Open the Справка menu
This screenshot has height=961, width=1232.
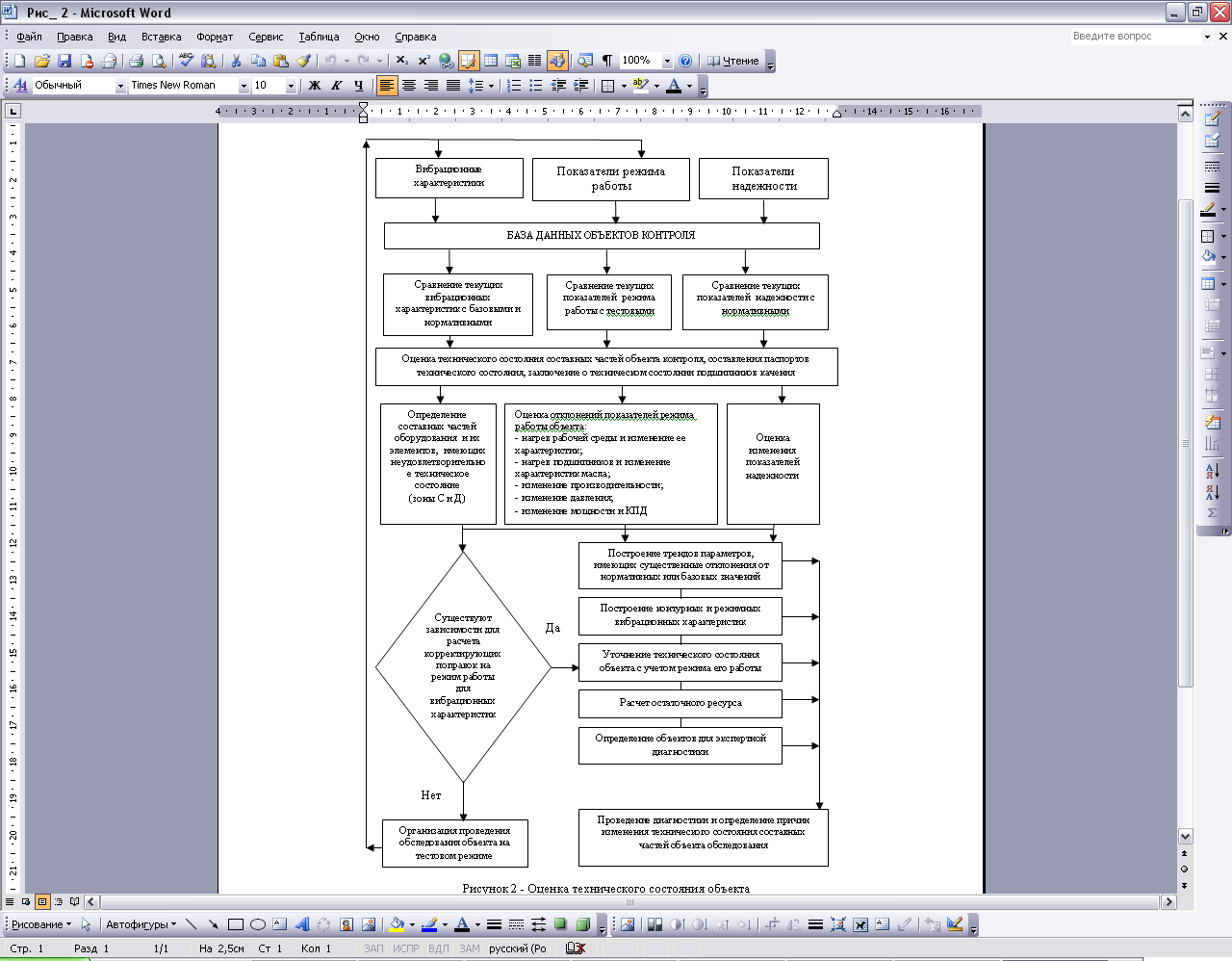click(x=415, y=37)
